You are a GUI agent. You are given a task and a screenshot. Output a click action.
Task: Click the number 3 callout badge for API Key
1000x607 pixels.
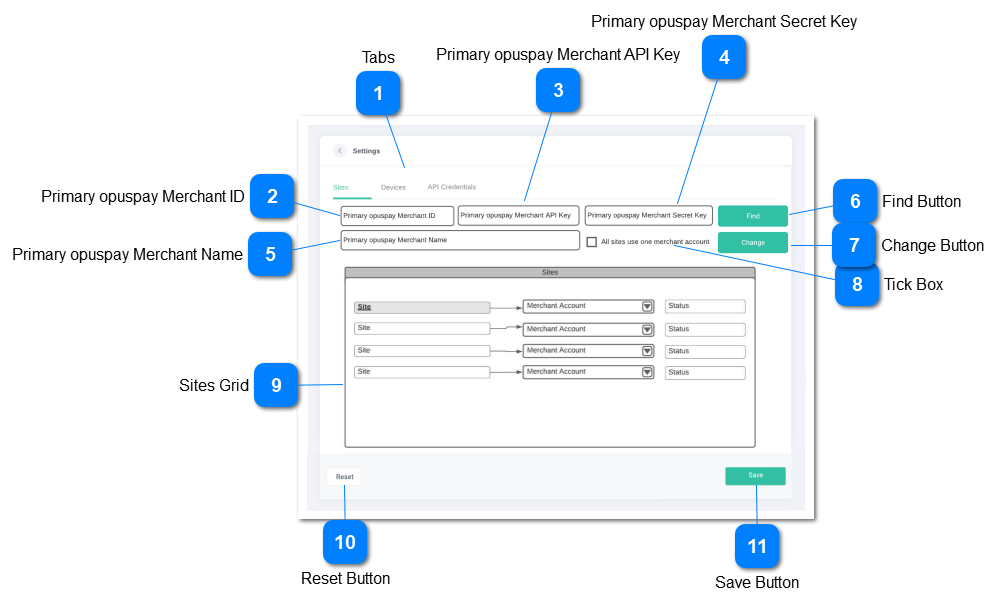click(x=558, y=91)
